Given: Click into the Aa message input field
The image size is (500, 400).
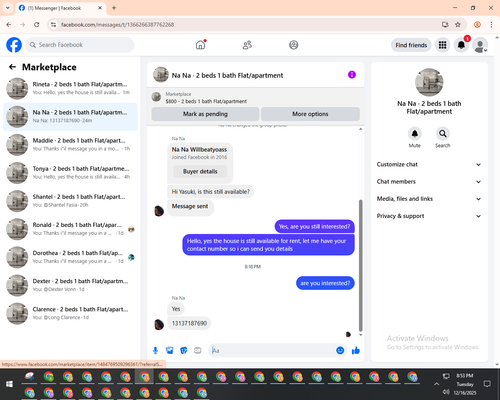Looking at the screenshot, I should 273,350.
